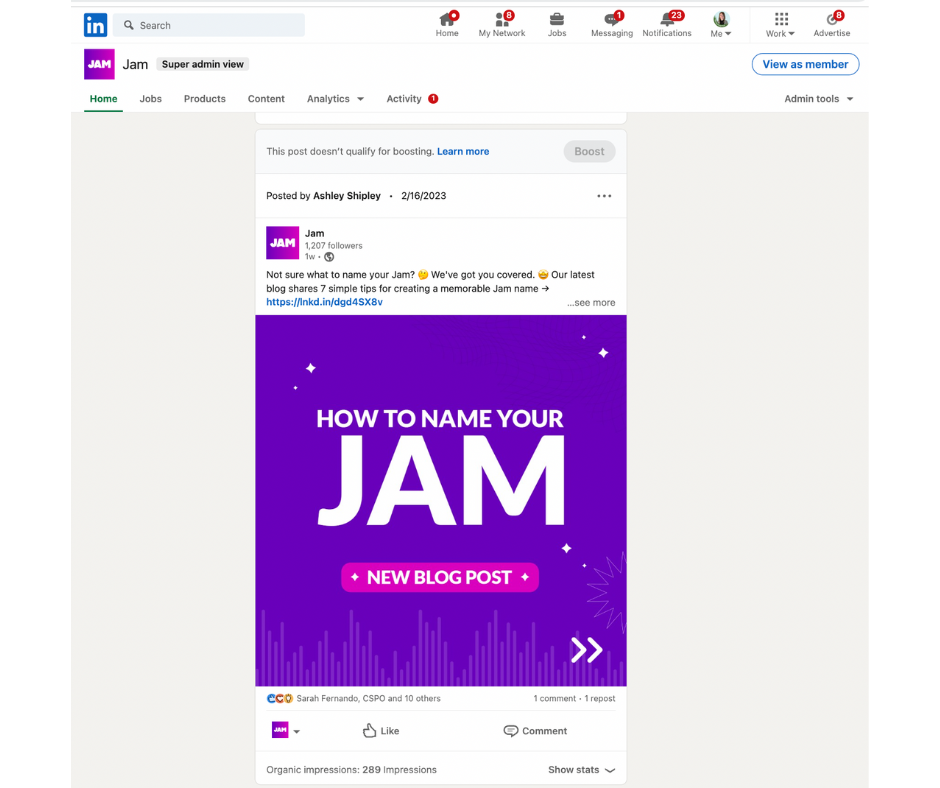The width and height of the screenshot is (940, 788).
Task: Switch acting identity via Jam avatar dropdown
Action: 285,730
